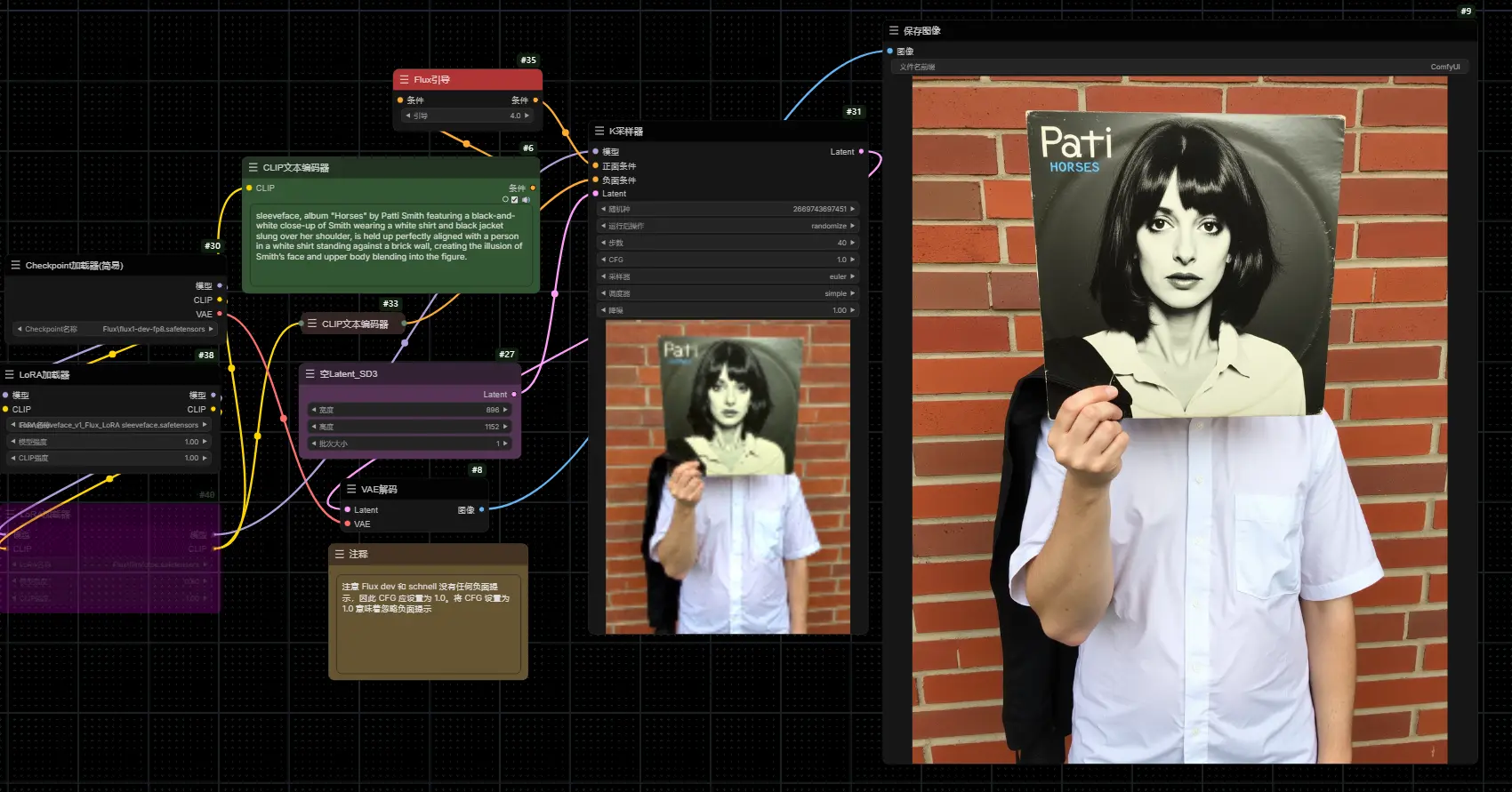Decrease 高度 using its left arrow
Screen dimensions: 1512x792
(313, 427)
